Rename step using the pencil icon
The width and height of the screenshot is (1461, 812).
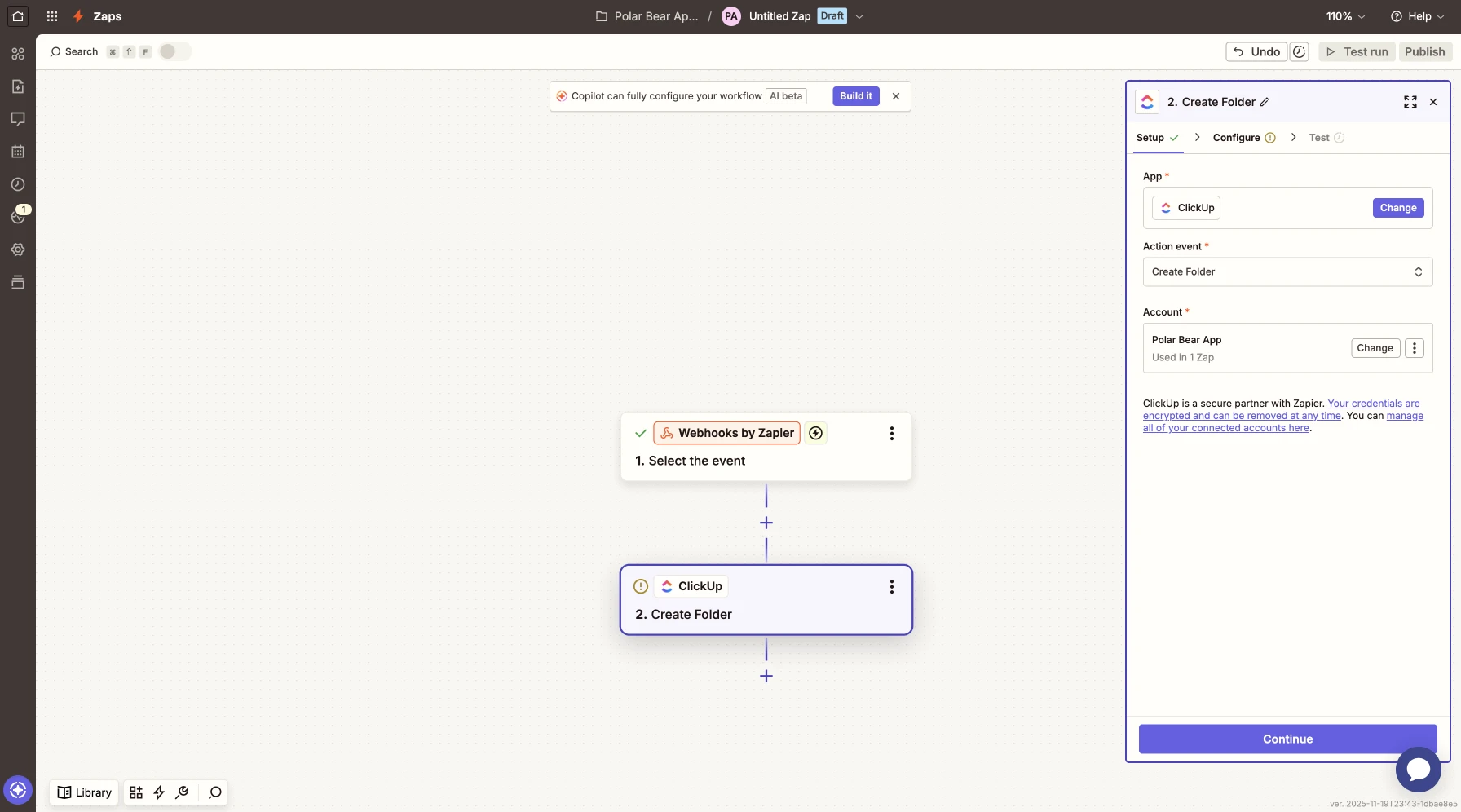[1265, 102]
